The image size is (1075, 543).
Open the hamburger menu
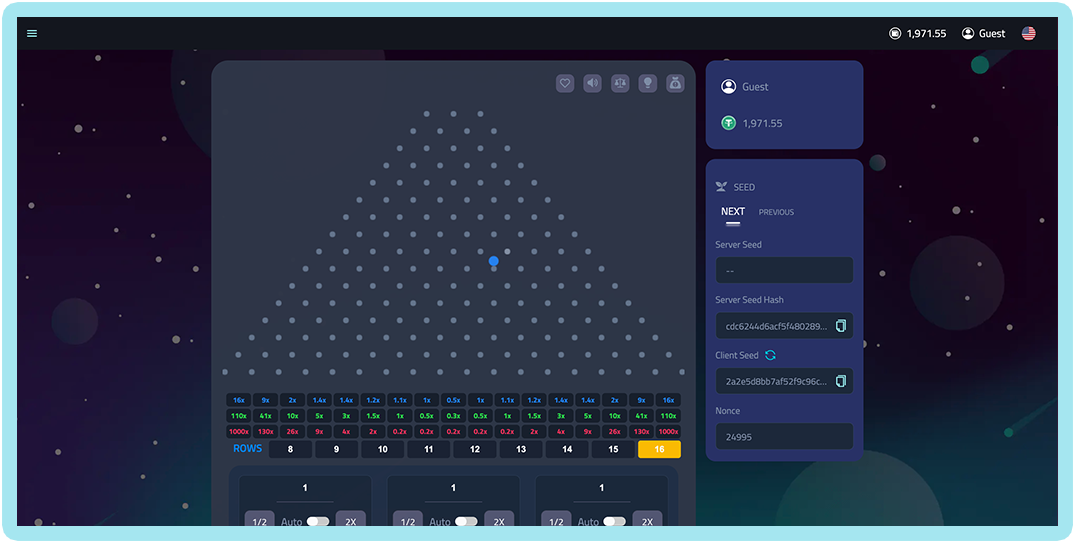pyautogui.click(x=32, y=33)
